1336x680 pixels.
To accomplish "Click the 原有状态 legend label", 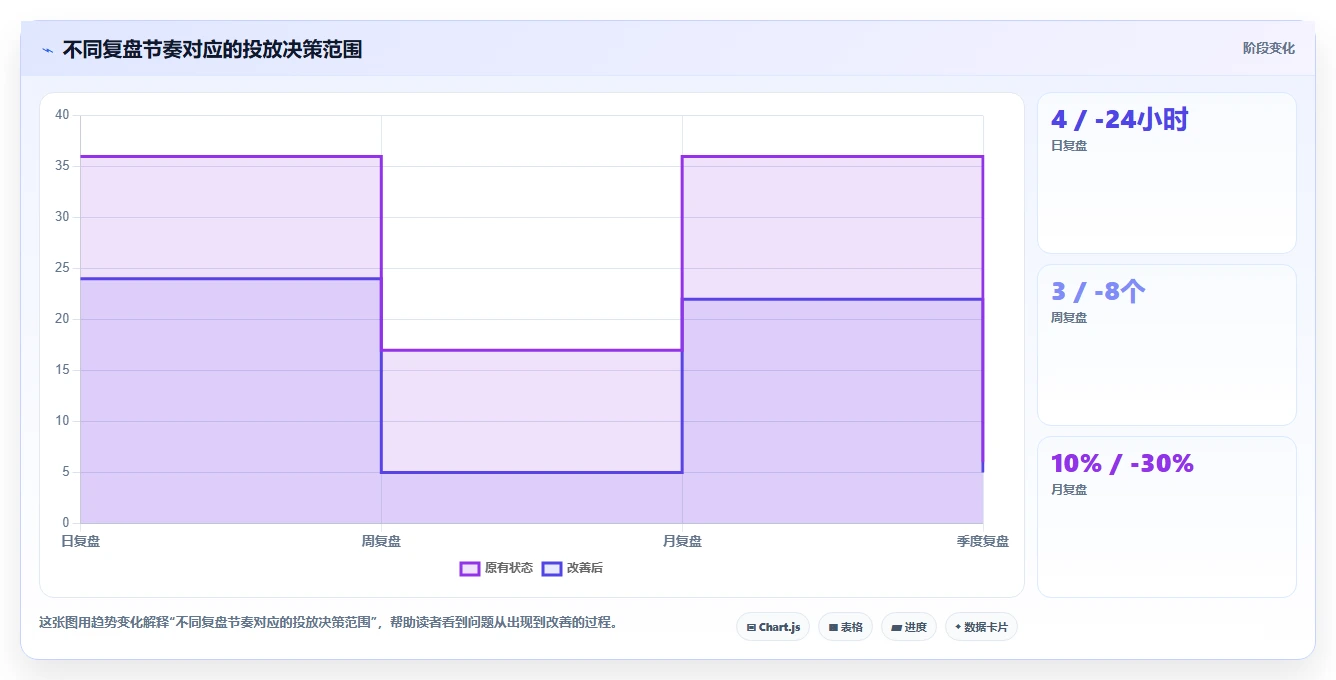I will [509, 568].
